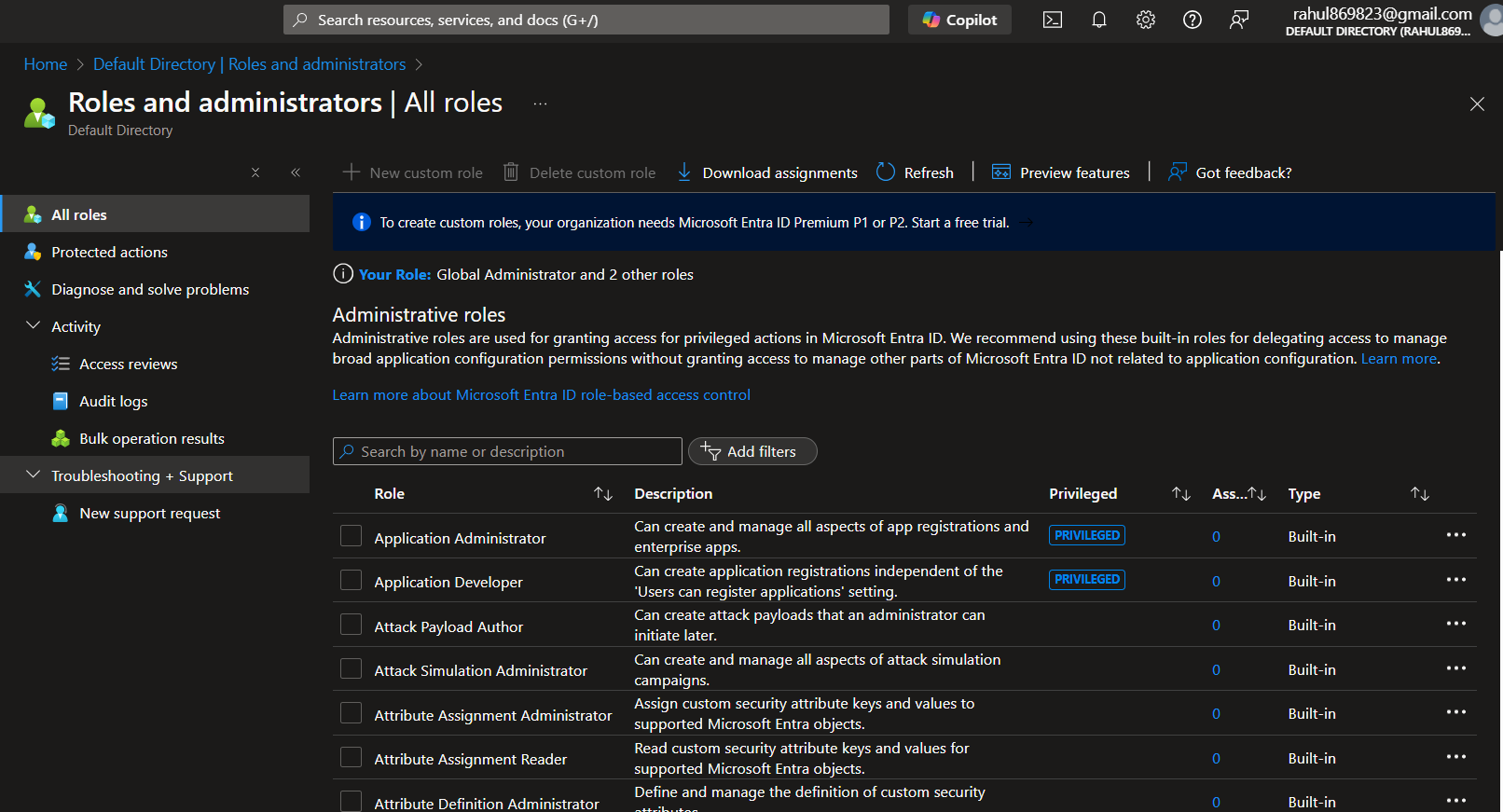Click New custom role
Image resolution: width=1503 pixels, height=812 pixels.
coord(413,172)
